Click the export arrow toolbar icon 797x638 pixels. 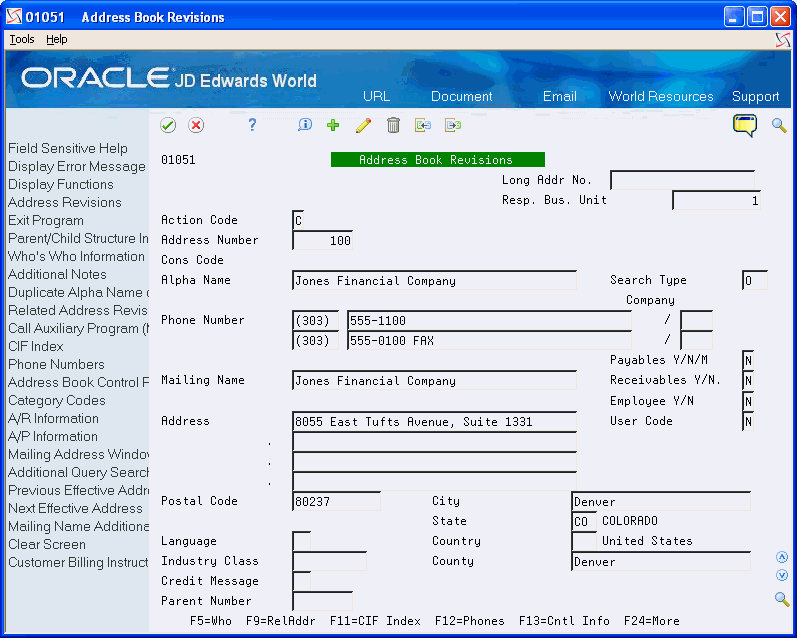pos(453,125)
